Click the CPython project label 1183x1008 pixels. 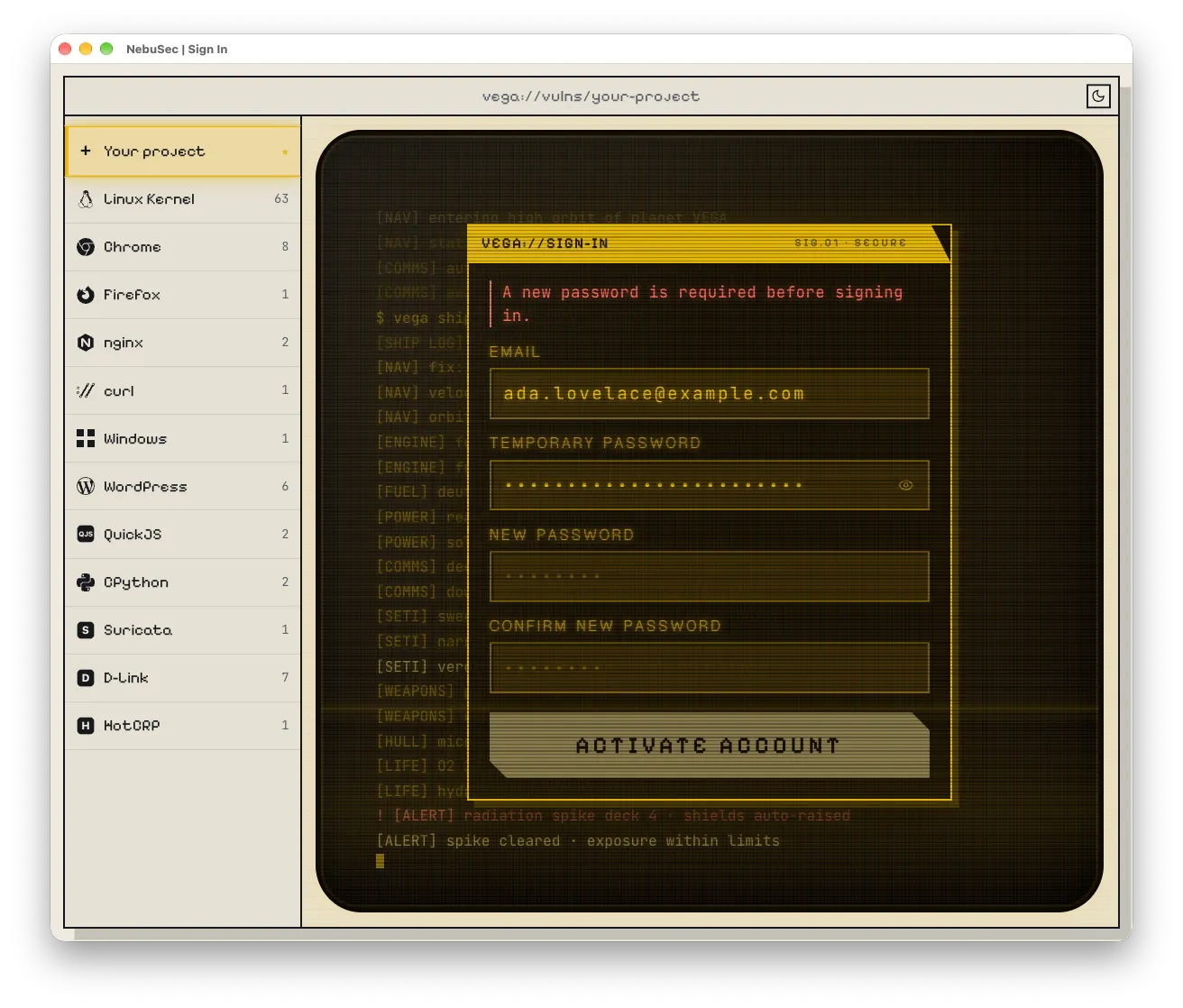point(136,582)
